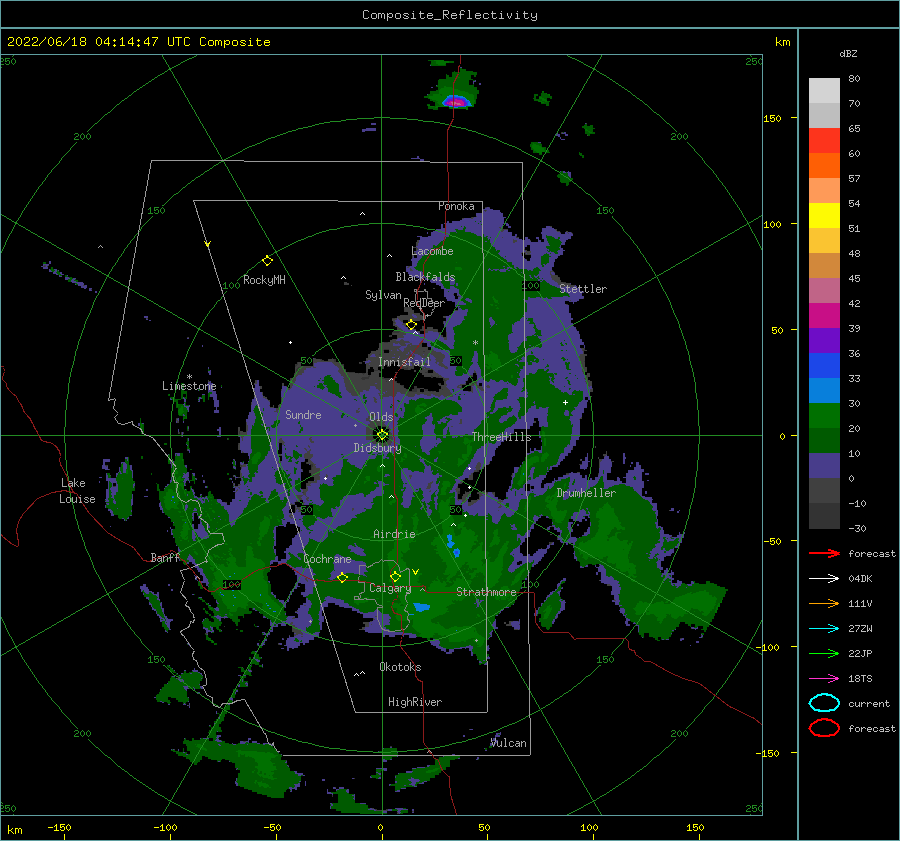Image resolution: width=900 pixels, height=841 pixels.
Task: Click the Innisfail town label
Action: pos(404,362)
